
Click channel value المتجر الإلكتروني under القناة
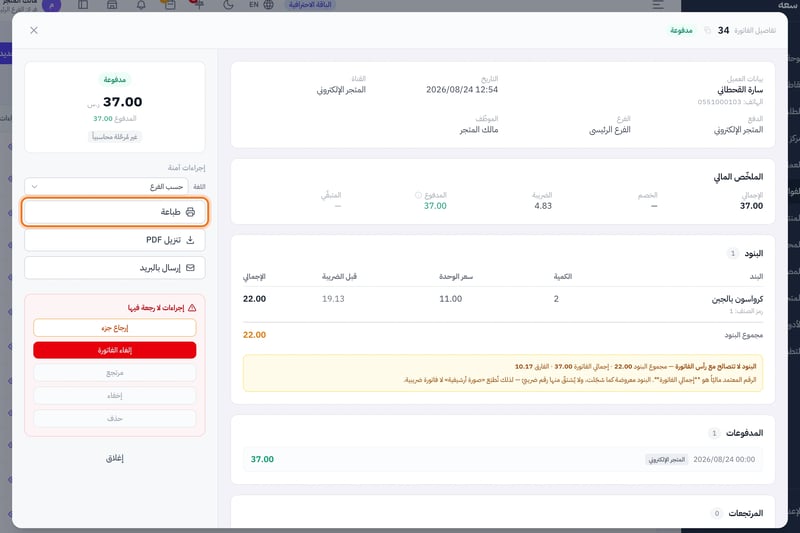tap(341, 90)
